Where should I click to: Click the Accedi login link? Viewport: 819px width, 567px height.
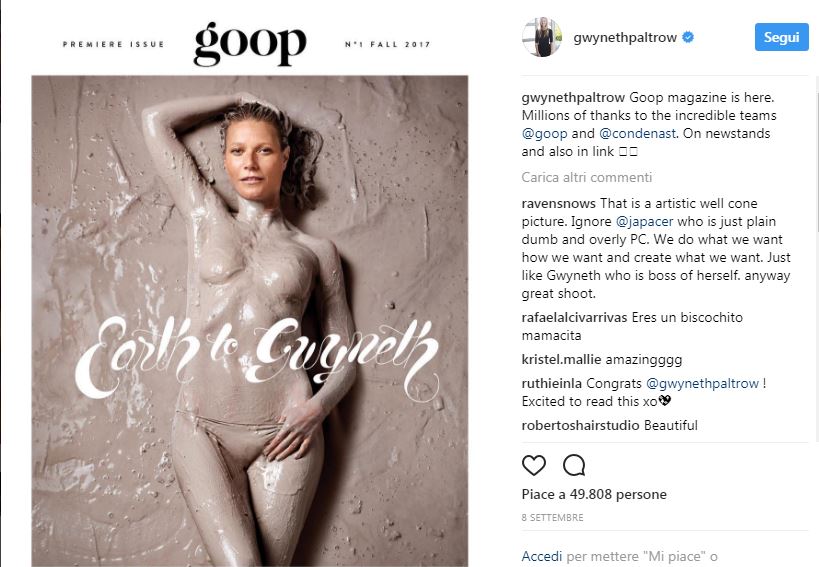[x=542, y=557]
